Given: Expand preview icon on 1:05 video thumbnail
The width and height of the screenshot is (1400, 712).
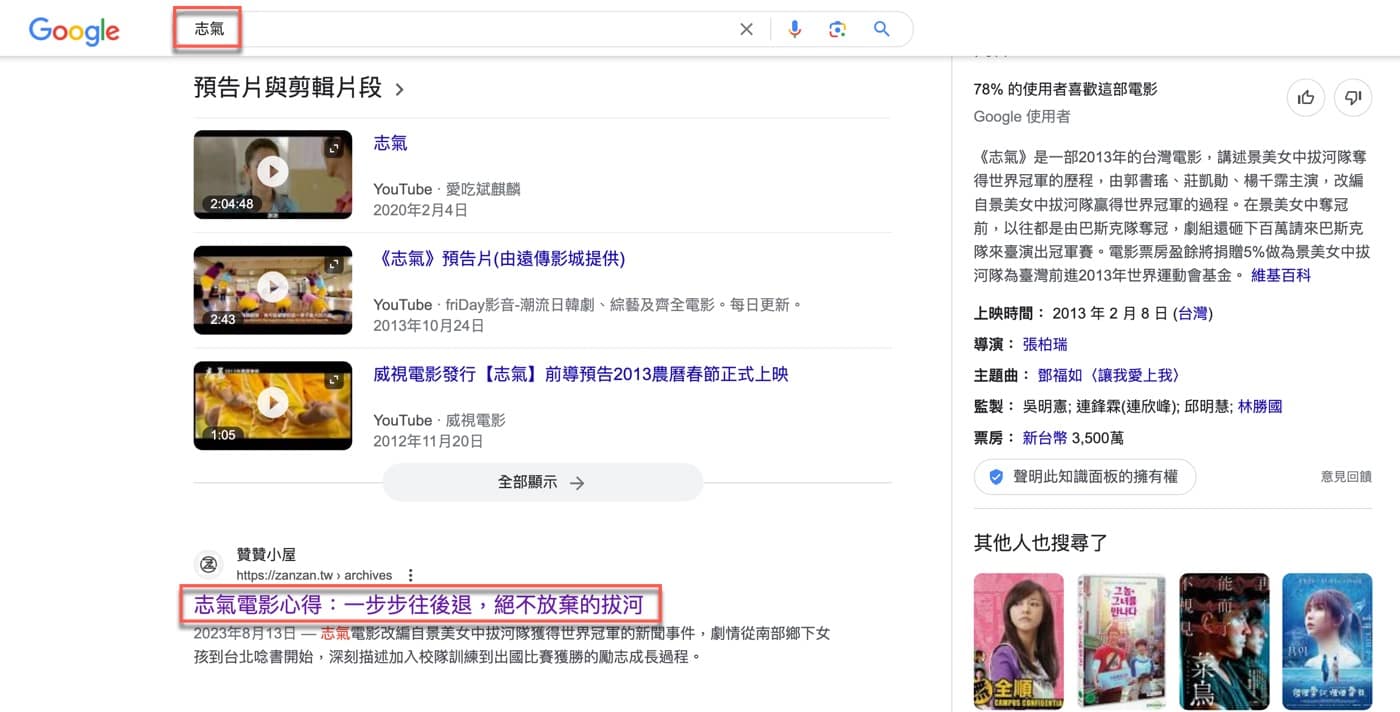Looking at the screenshot, I should tap(334, 379).
